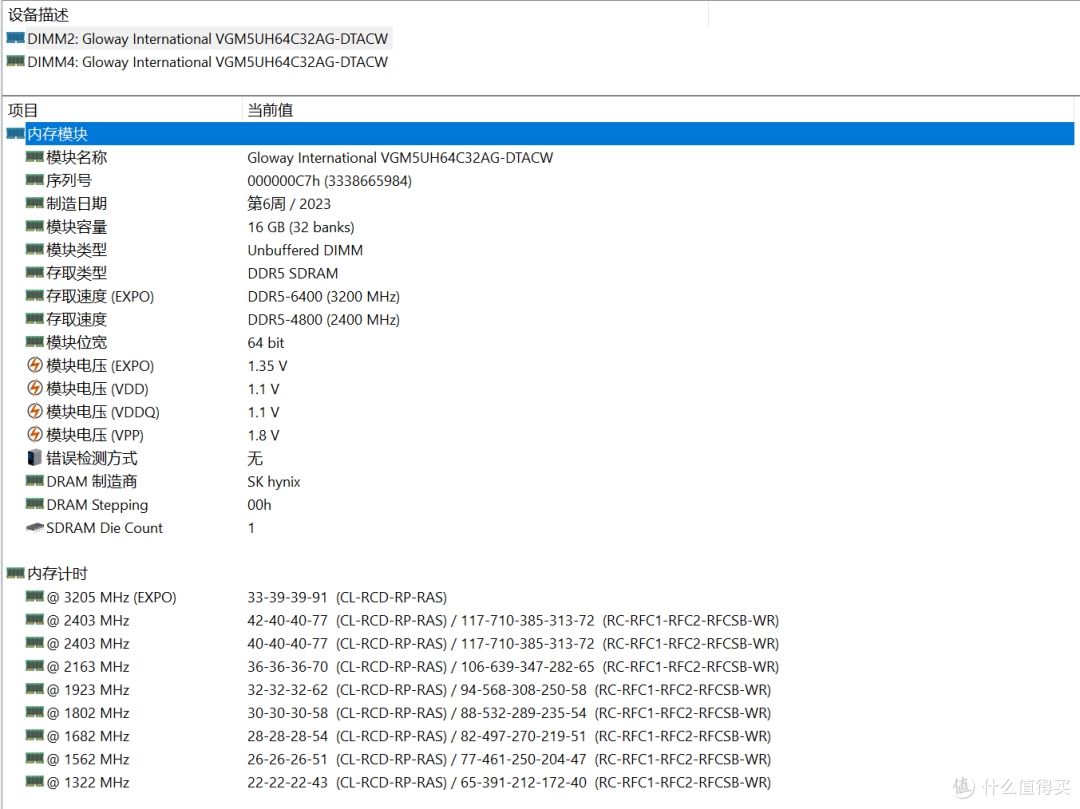The height and width of the screenshot is (809, 1080).
Task: Click the memory icon beside DIMM2
Action: 15,38
